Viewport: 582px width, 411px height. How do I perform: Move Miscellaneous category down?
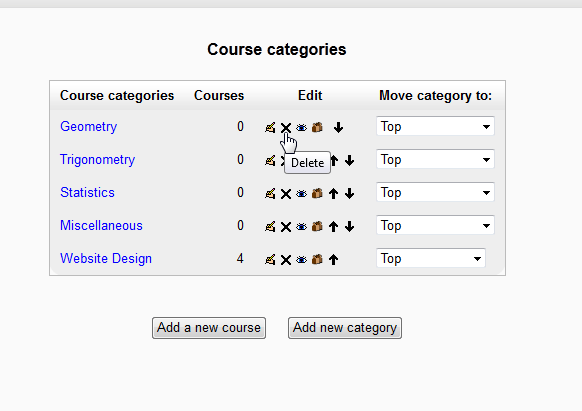point(349,226)
